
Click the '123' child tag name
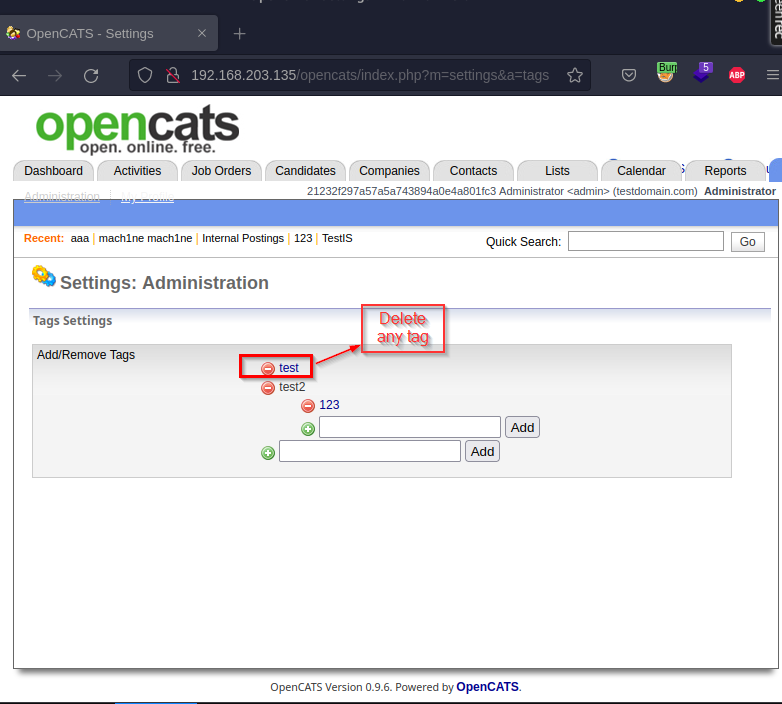point(329,405)
